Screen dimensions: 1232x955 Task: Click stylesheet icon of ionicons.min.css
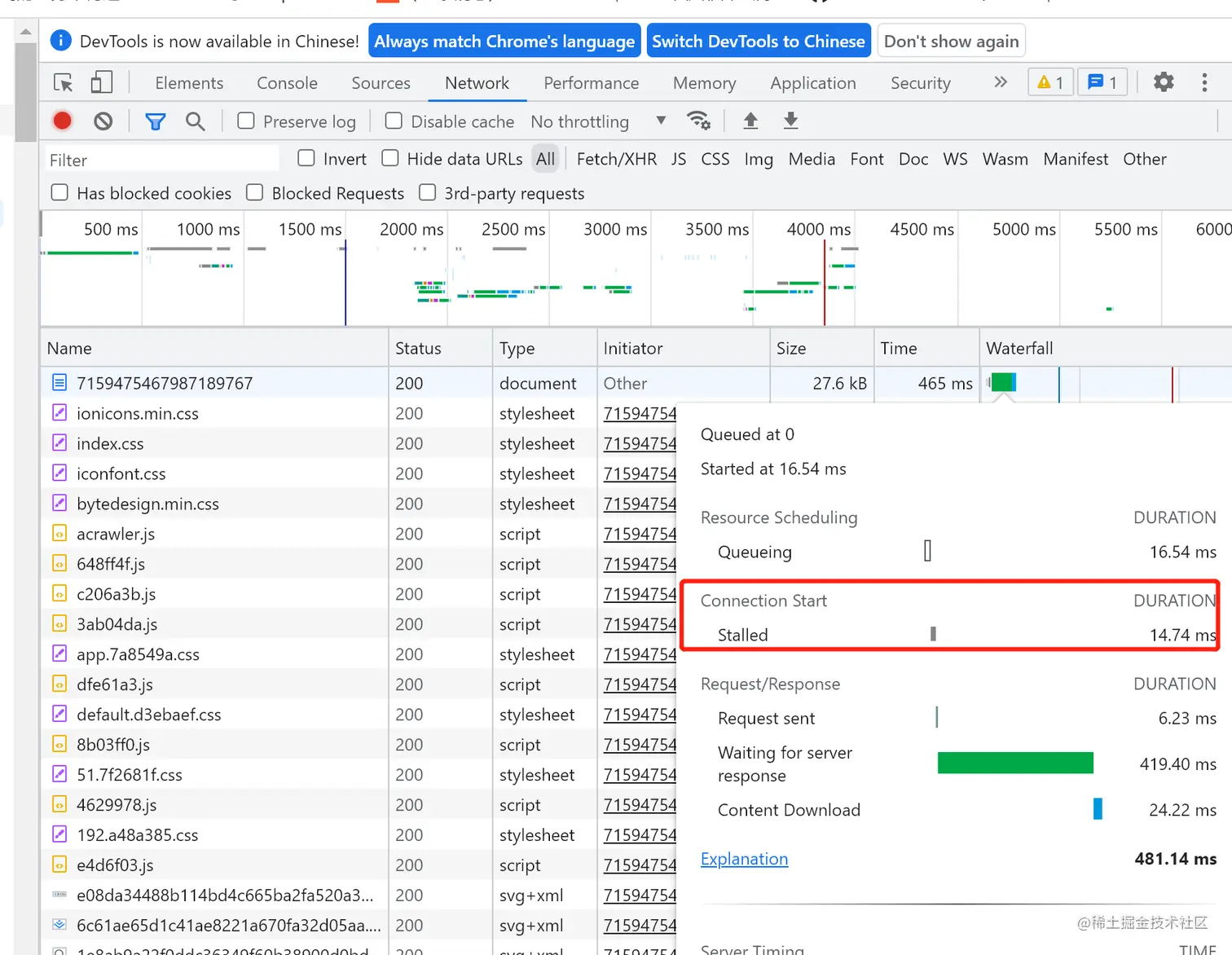click(59, 412)
